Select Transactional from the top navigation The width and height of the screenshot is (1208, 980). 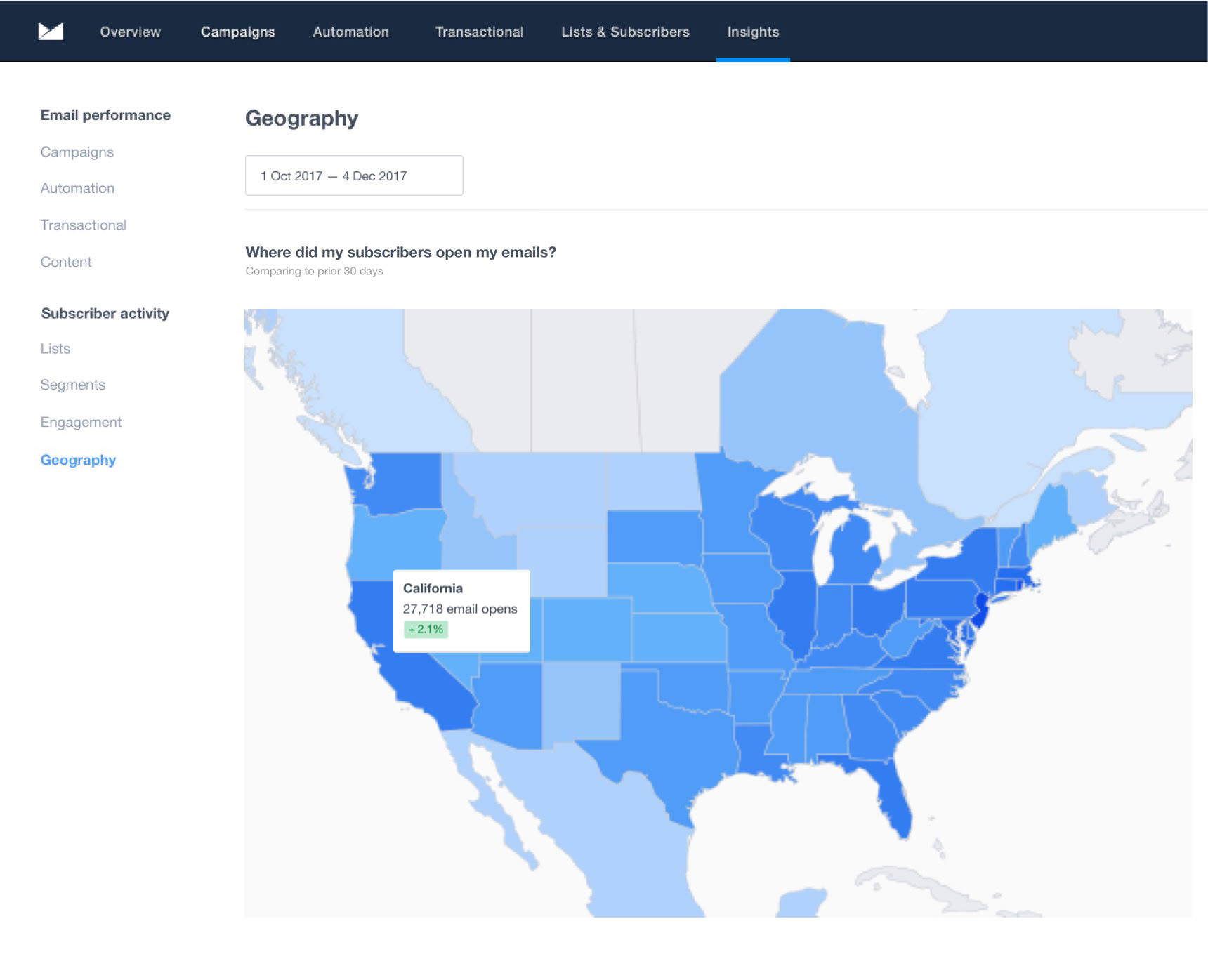click(479, 32)
